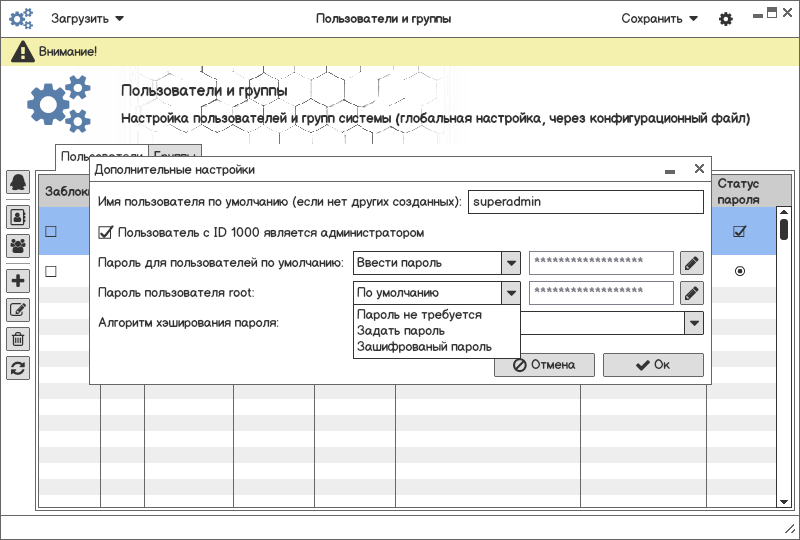Image resolution: width=800 pixels, height=540 pixels.
Task: Click the user groups icon in the sidebar
Action: 18,244
